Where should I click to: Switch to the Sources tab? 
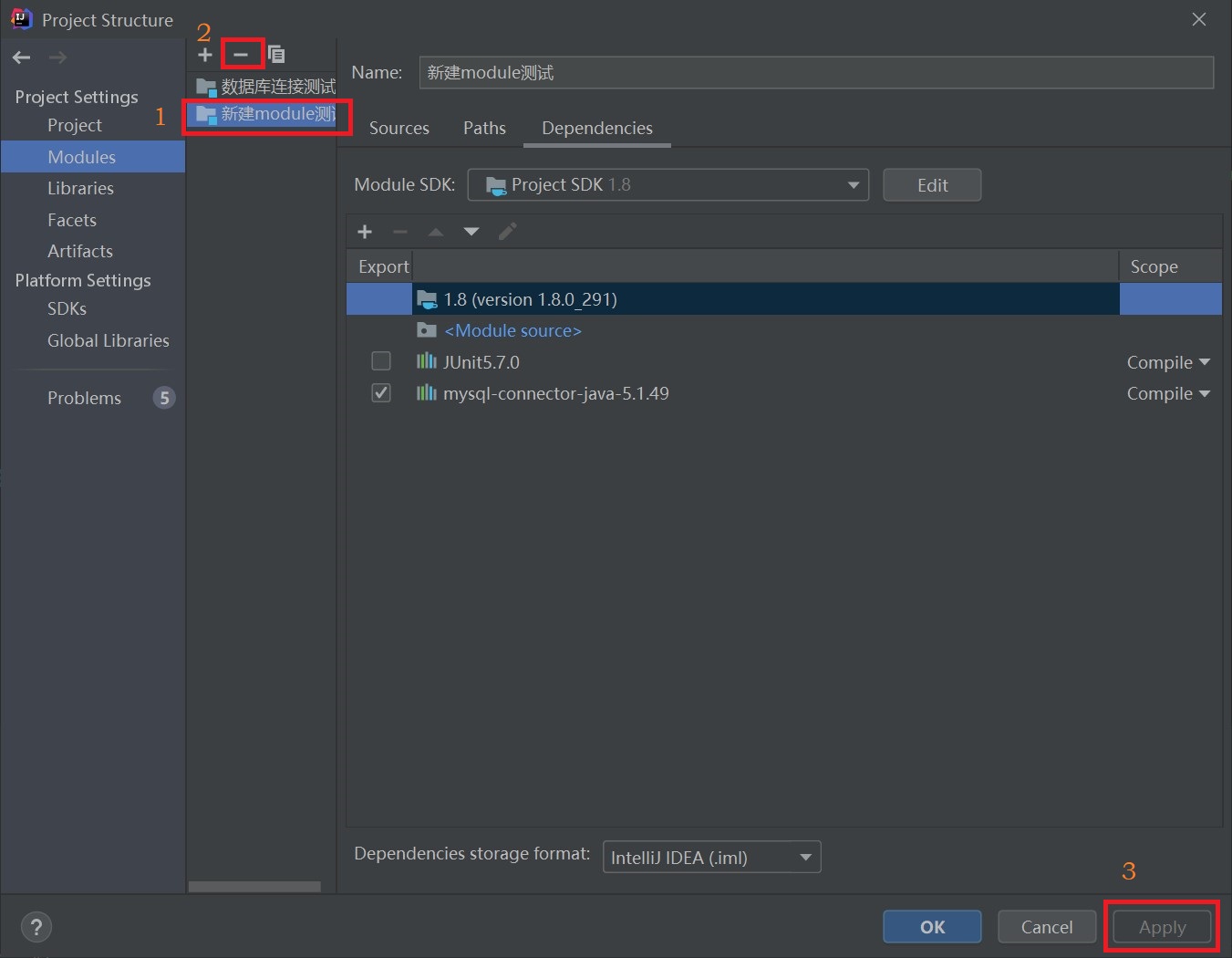(399, 128)
